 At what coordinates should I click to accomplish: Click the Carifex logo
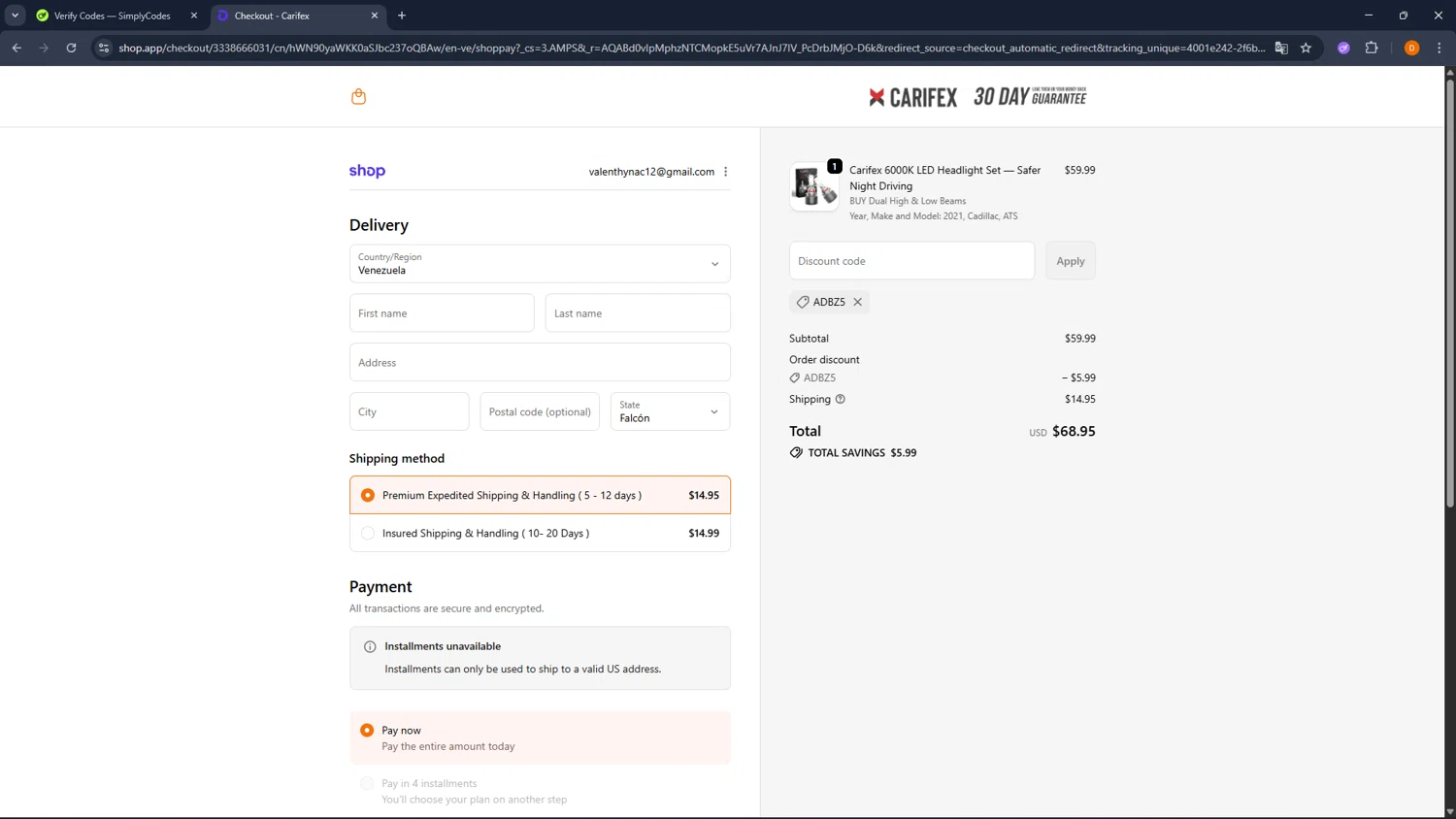[x=912, y=97]
